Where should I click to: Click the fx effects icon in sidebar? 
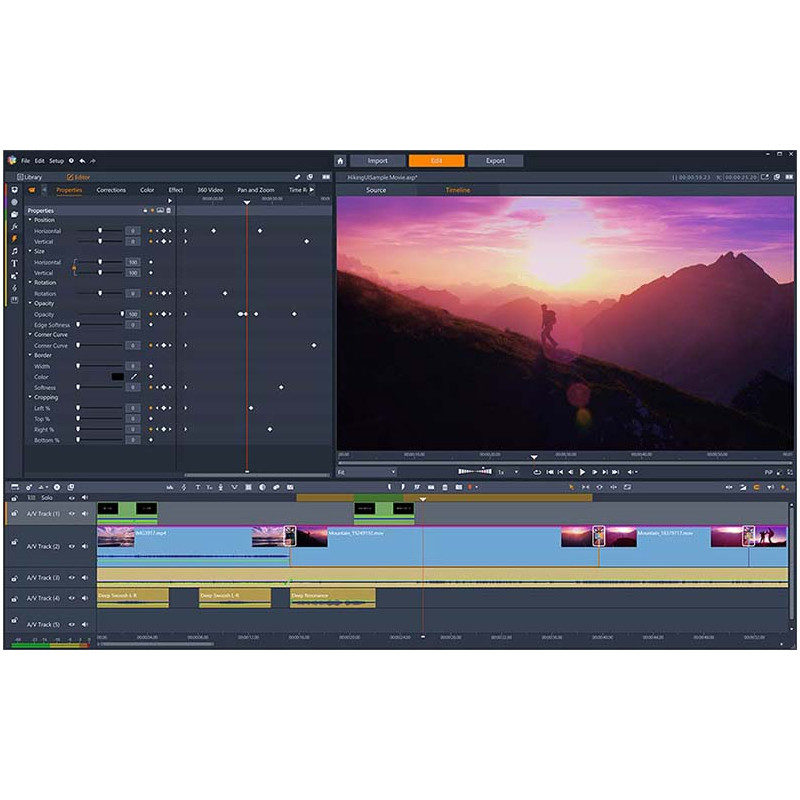click(14, 227)
